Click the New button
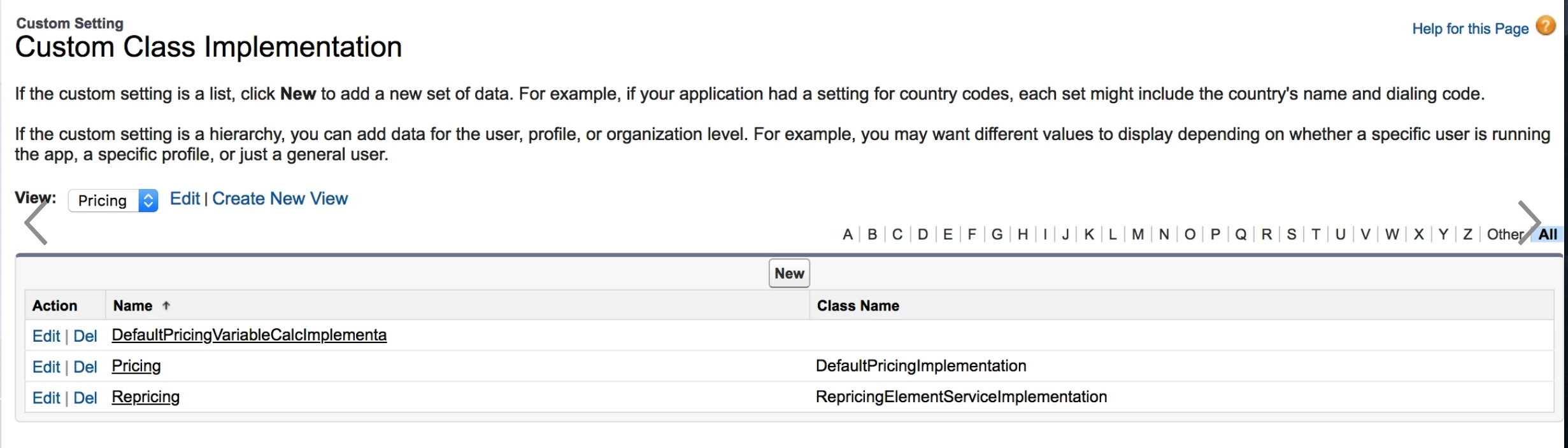The height and width of the screenshot is (448, 1568). pyautogui.click(x=789, y=273)
